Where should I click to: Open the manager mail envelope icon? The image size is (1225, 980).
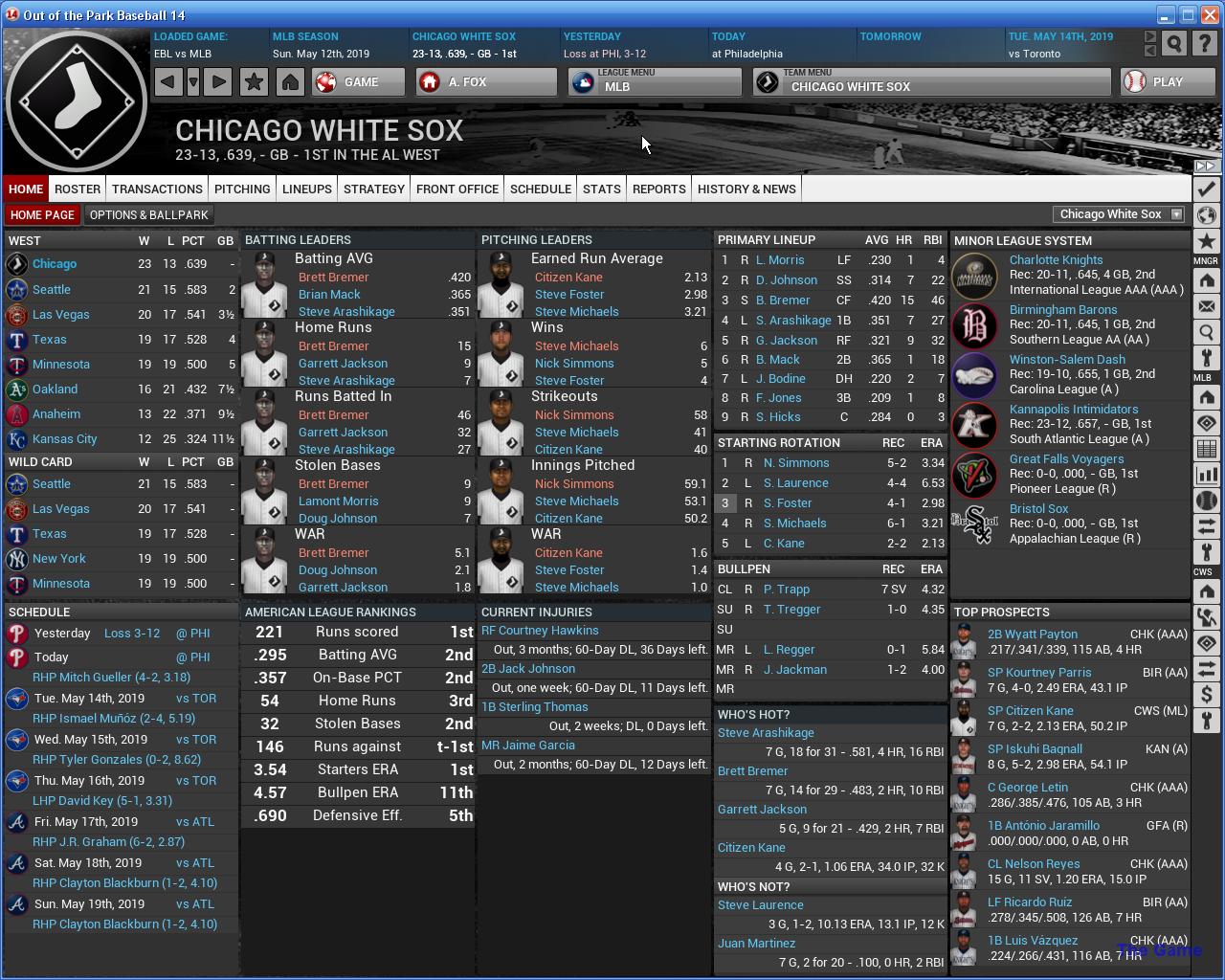1206,306
